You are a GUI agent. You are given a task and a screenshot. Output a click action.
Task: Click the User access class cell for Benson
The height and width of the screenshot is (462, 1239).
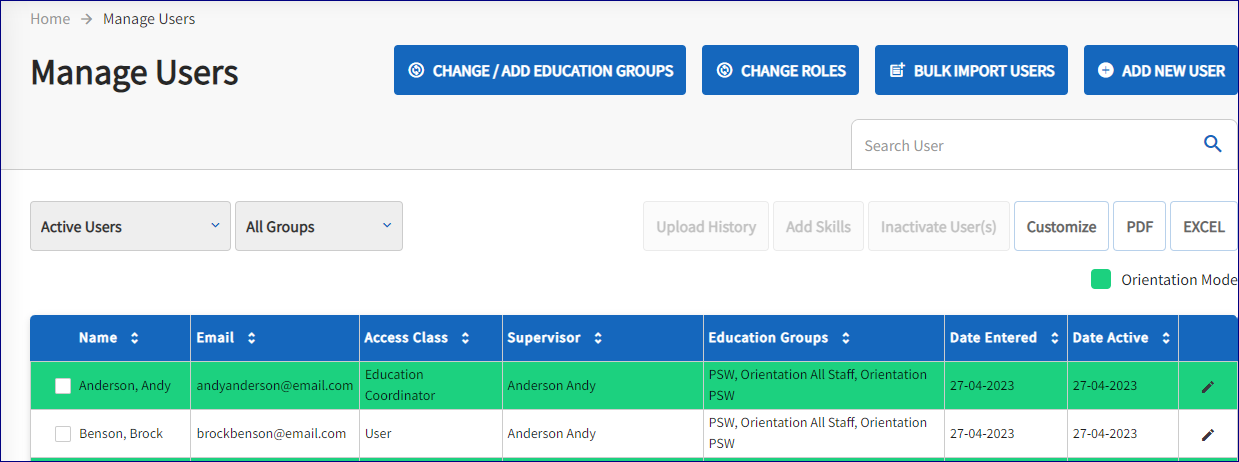(x=431, y=434)
